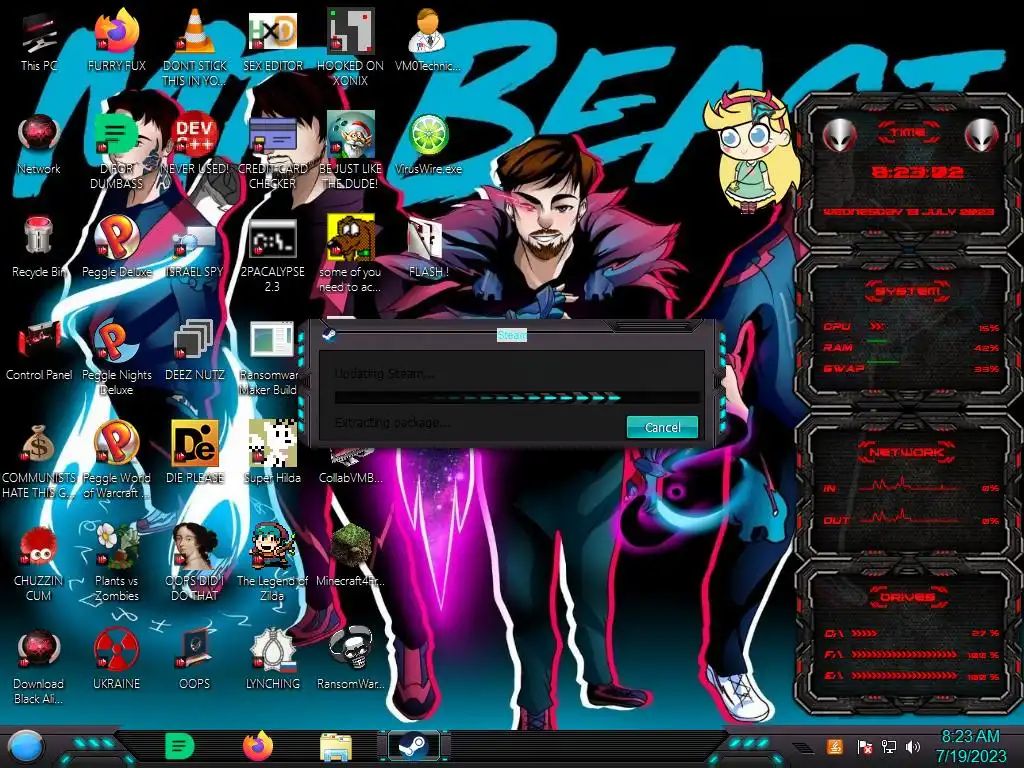Screen dimensions: 1024x768
Task: Select the CHUZZIN red fuzzball icon
Action: click(x=39, y=564)
